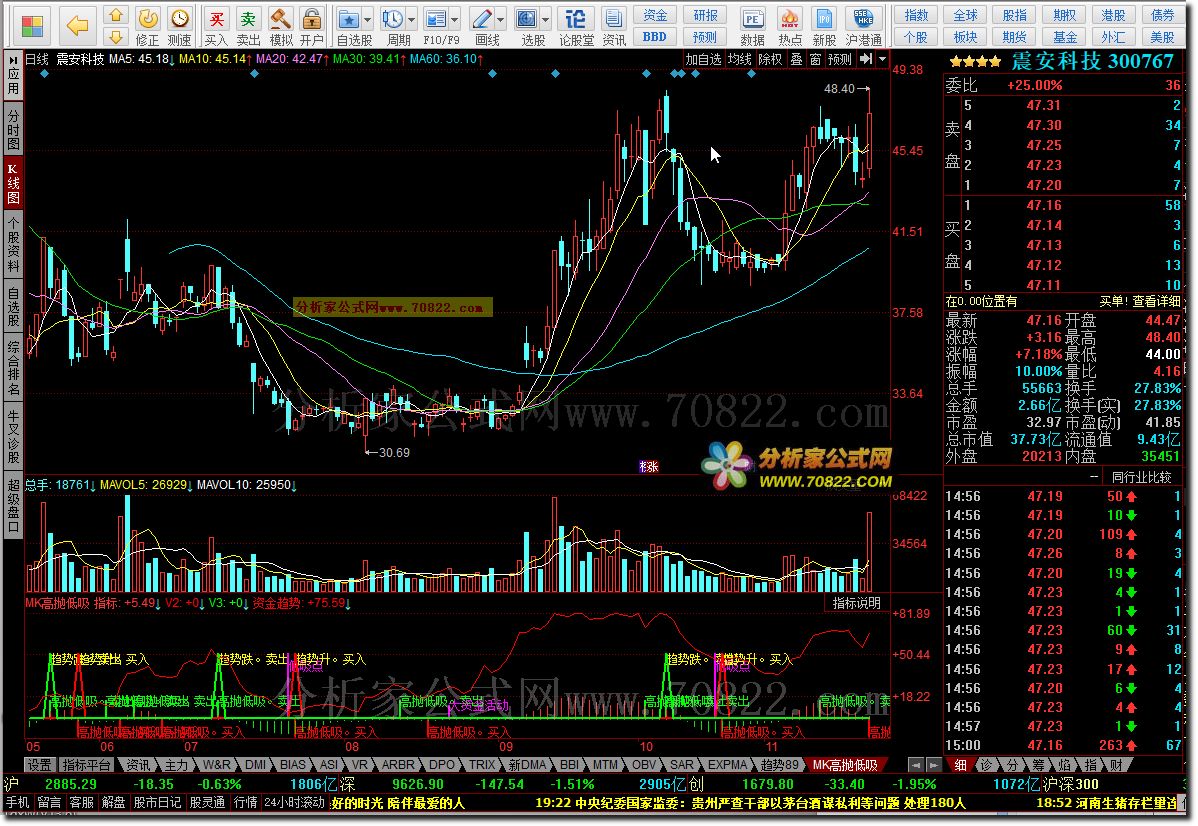This screenshot has height=826, width=1198.
Task: Toggle the 叠 overlay option
Action: tap(796, 59)
